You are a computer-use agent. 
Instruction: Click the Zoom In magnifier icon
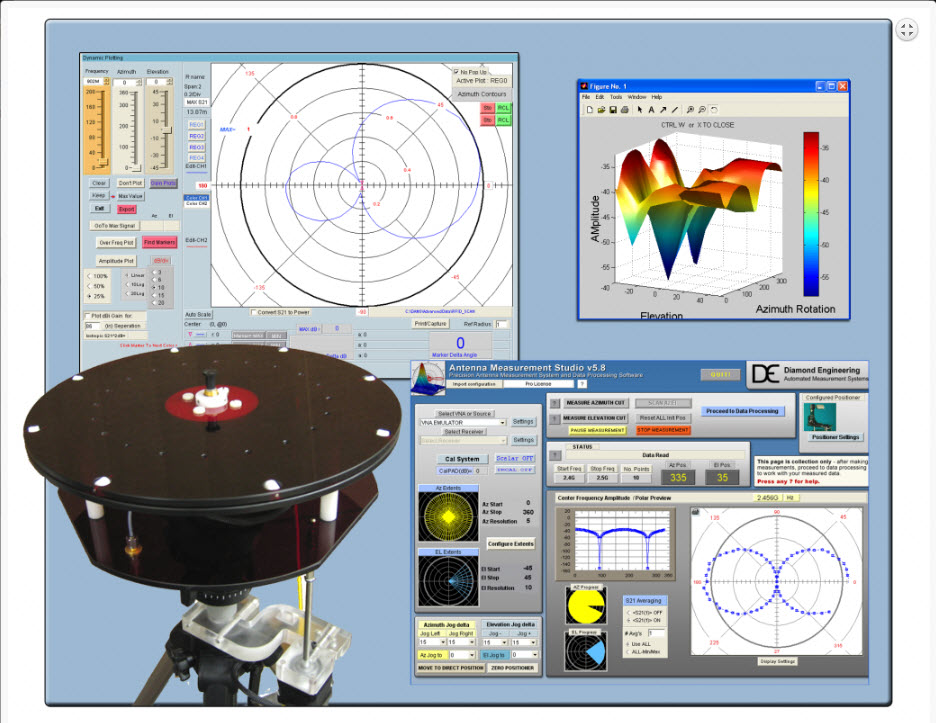[690, 110]
